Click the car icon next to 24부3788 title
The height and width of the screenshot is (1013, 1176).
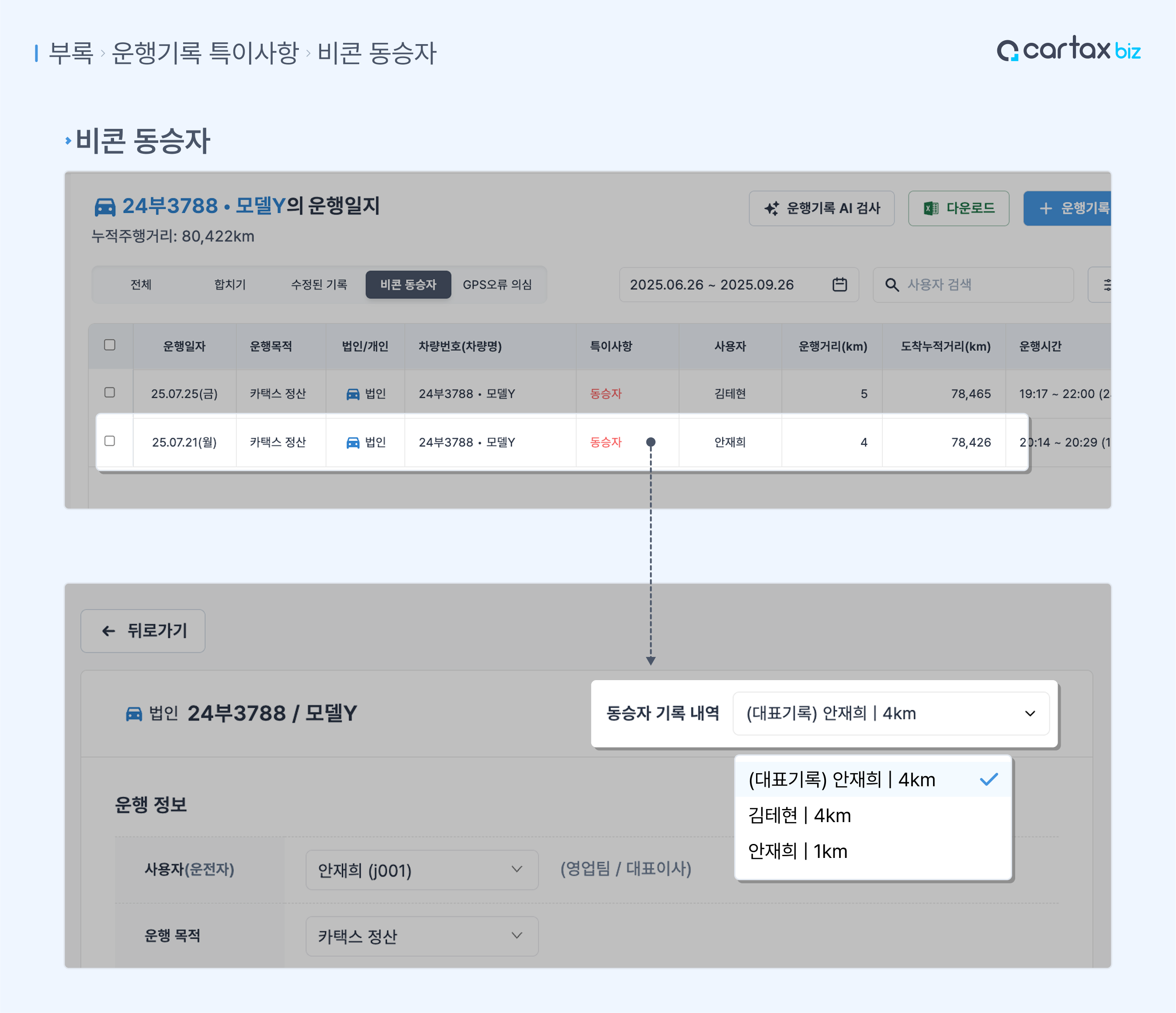coord(105,207)
